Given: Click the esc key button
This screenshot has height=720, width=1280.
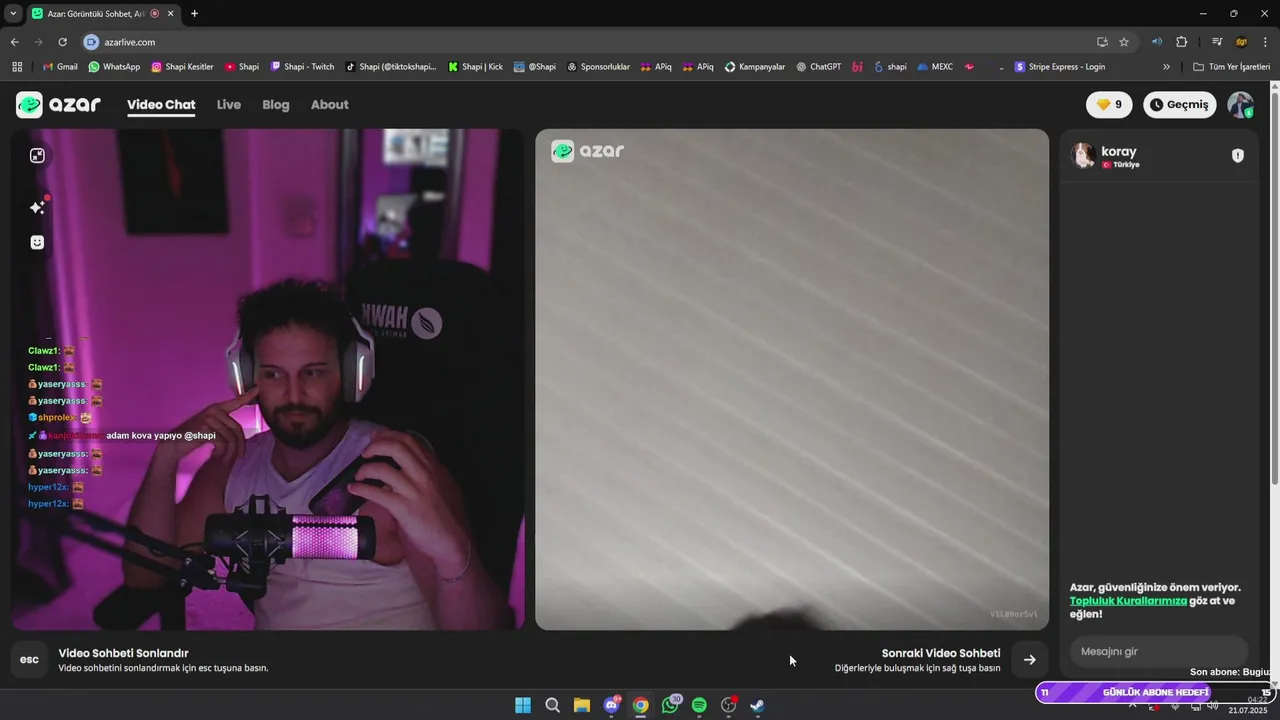Looking at the screenshot, I should pos(30,660).
